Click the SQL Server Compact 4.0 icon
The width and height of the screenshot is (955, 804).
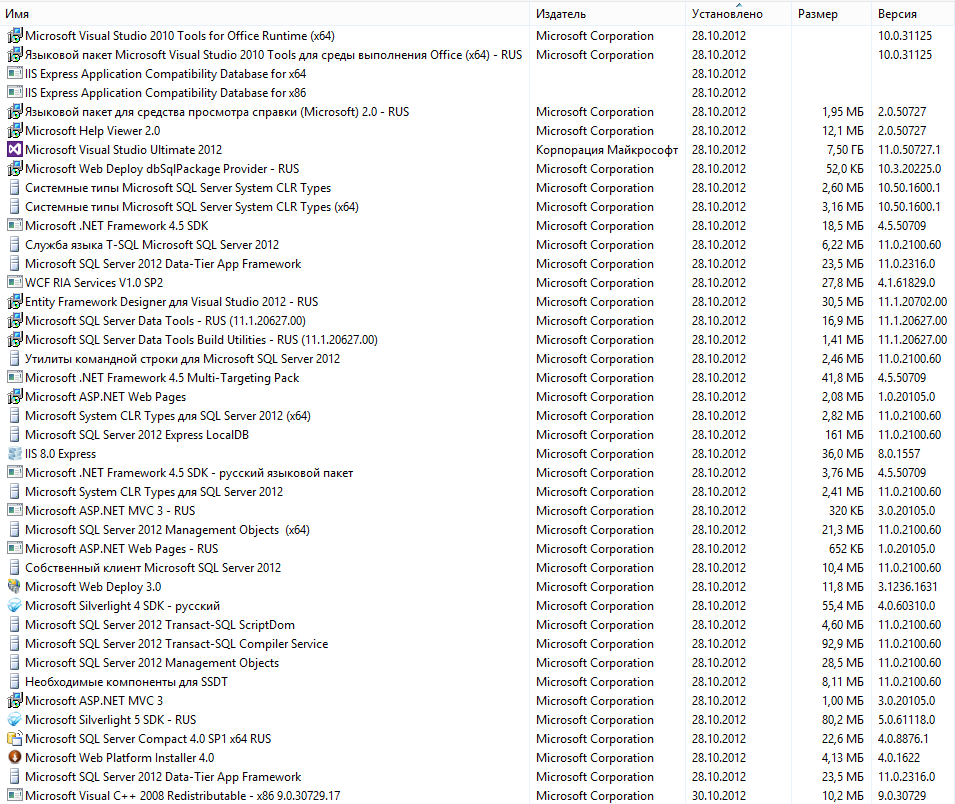coord(15,738)
